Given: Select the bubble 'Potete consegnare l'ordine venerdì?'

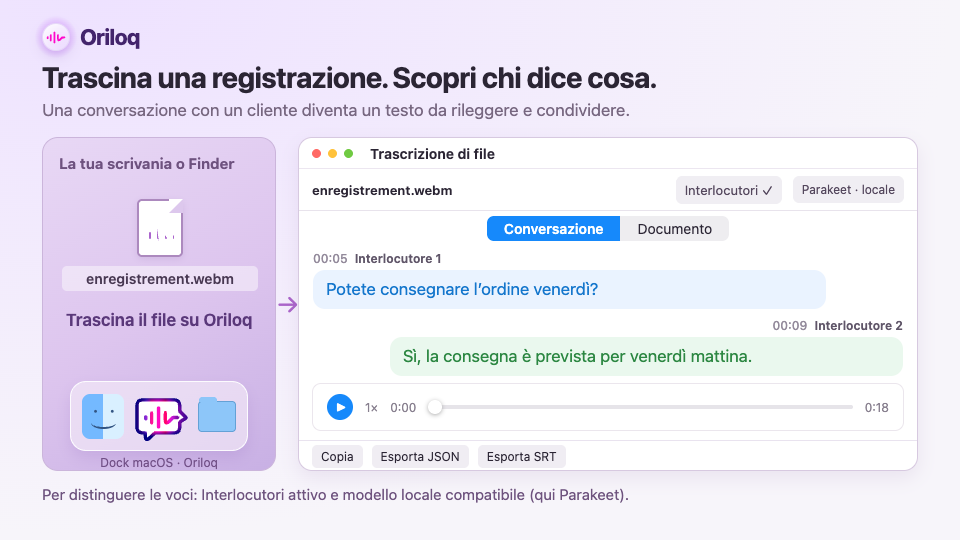Looking at the screenshot, I should coord(569,290).
